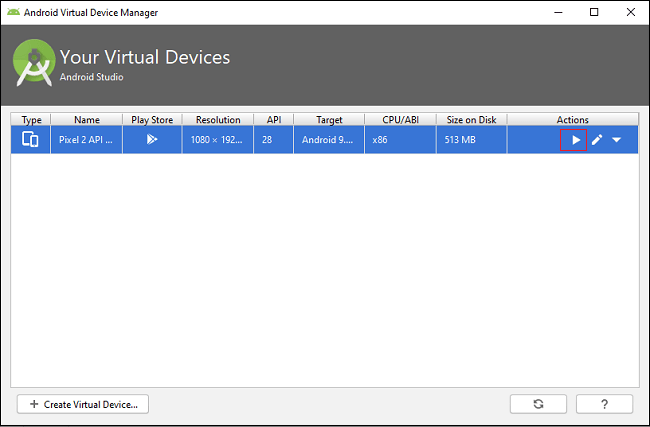Sort by the API column header
Viewport: 650px width, 427px height.
(274, 120)
